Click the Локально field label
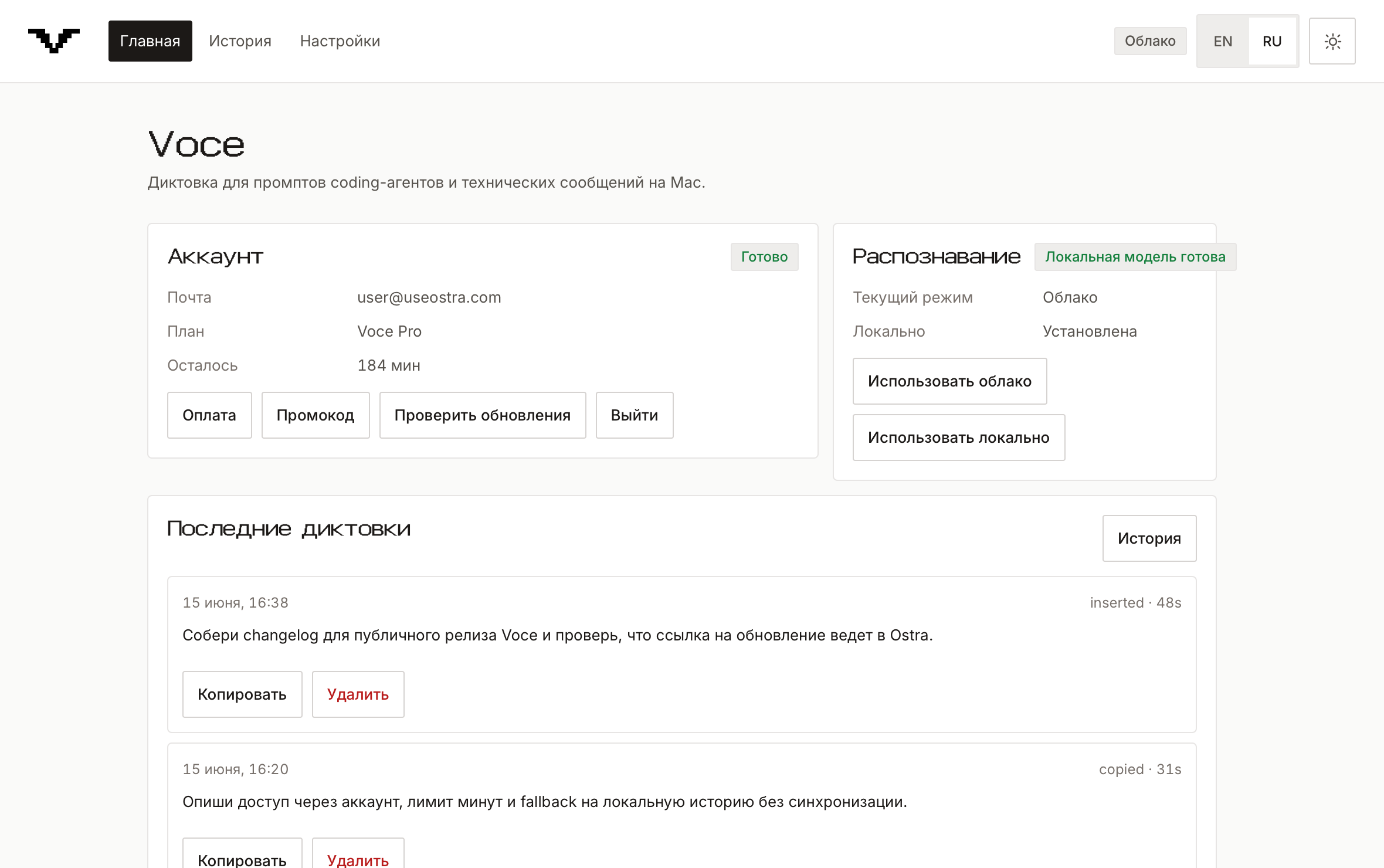Viewport: 1384px width, 868px height. 889,331
